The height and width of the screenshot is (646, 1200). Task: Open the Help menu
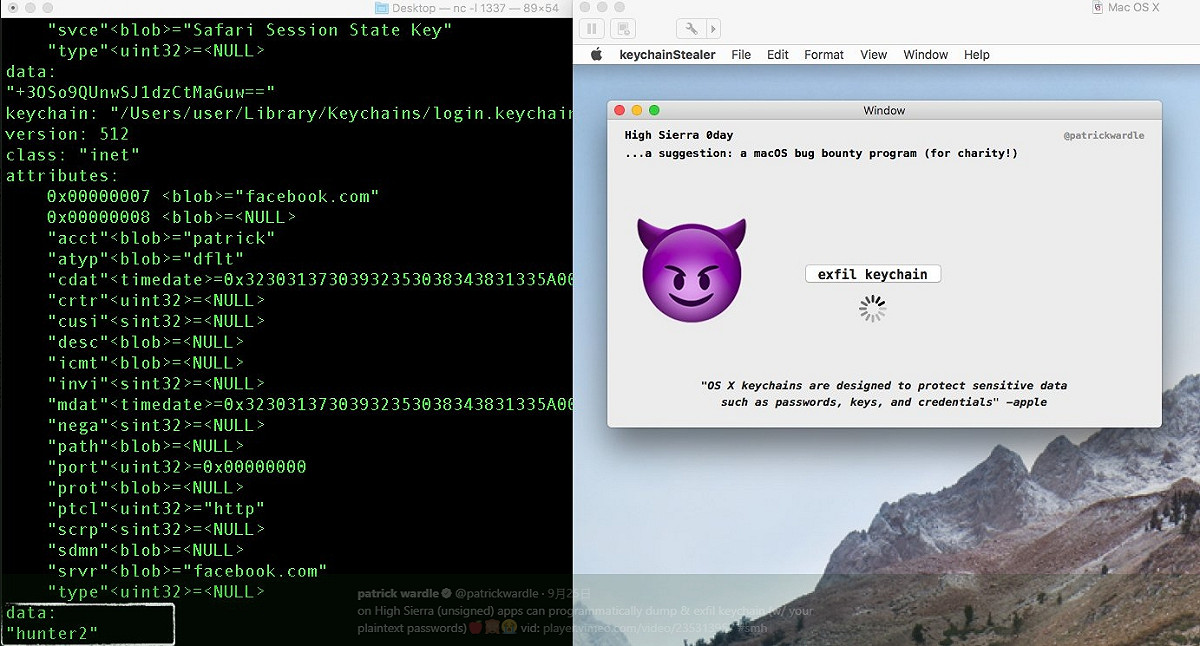click(x=977, y=55)
